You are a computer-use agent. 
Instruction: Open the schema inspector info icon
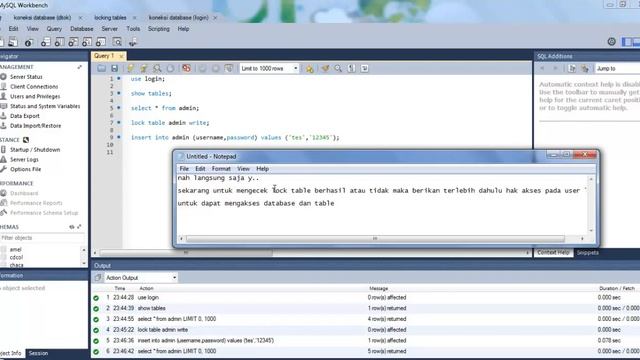click(x=29, y=42)
